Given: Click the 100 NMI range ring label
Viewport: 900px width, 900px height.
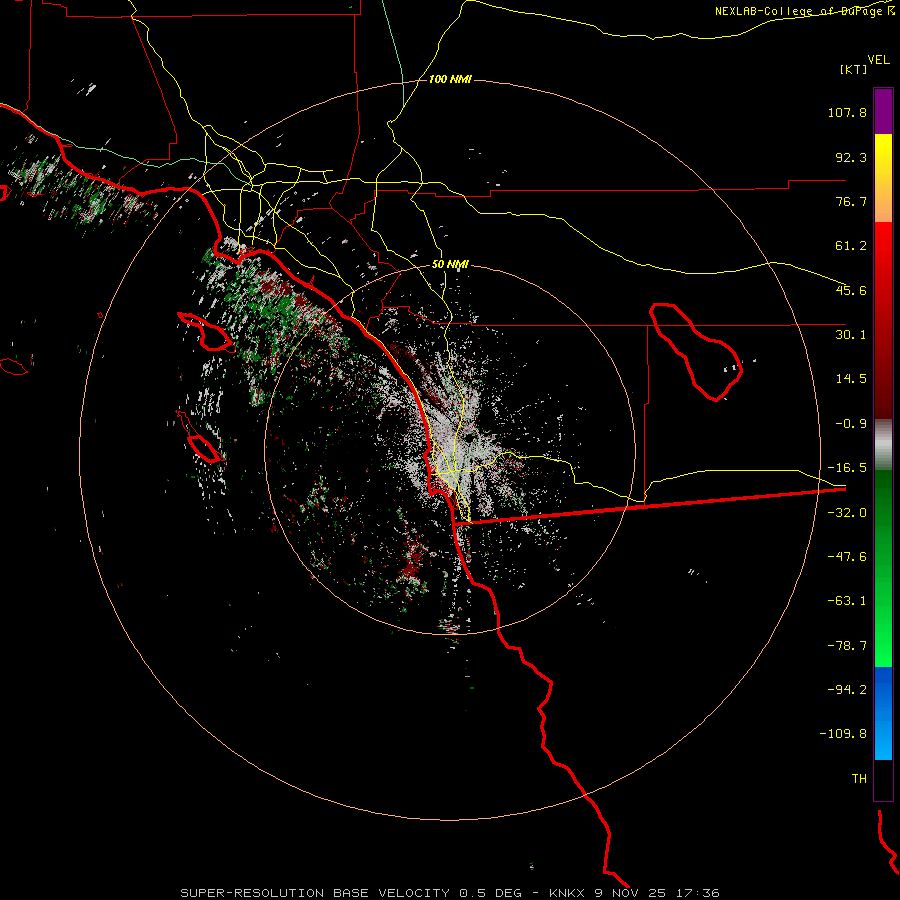Looking at the screenshot, I should point(451,79).
